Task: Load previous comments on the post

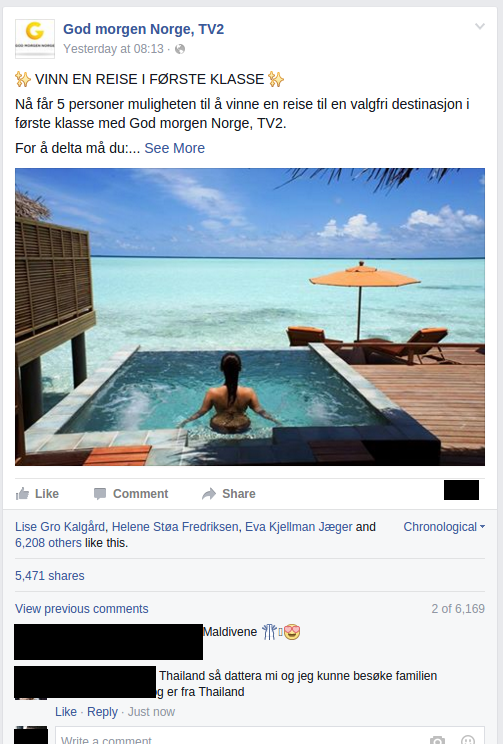Action: point(82,609)
